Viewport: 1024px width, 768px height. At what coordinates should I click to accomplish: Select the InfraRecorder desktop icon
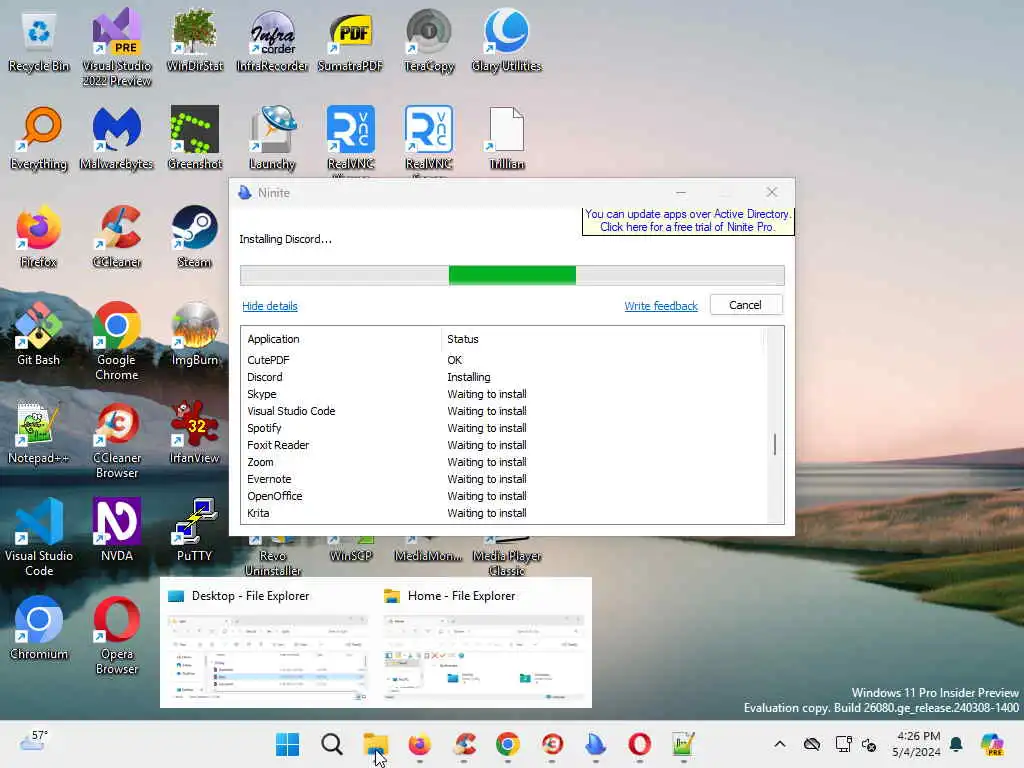pyautogui.click(x=272, y=41)
